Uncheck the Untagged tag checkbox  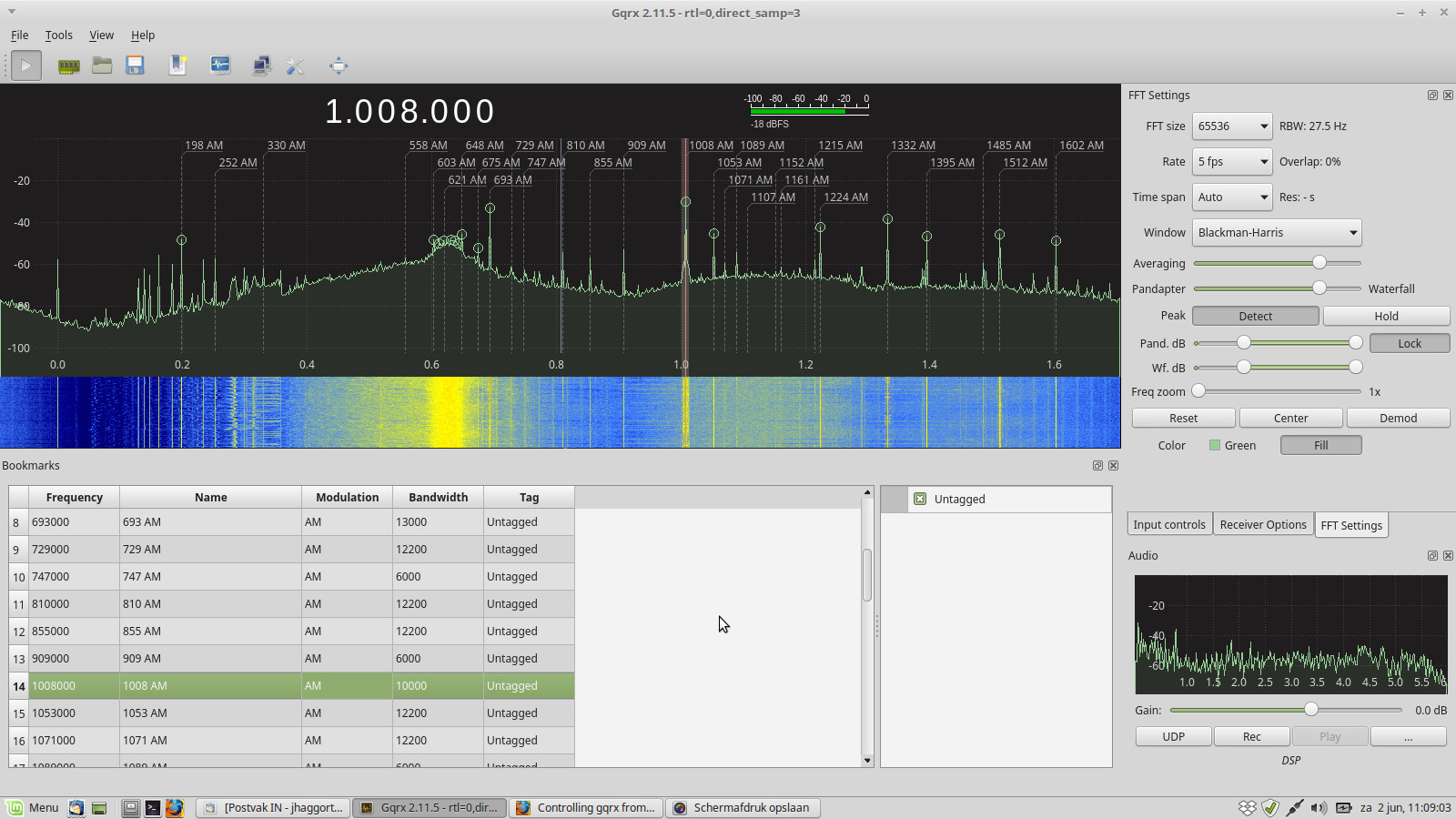[x=920, y=499]
